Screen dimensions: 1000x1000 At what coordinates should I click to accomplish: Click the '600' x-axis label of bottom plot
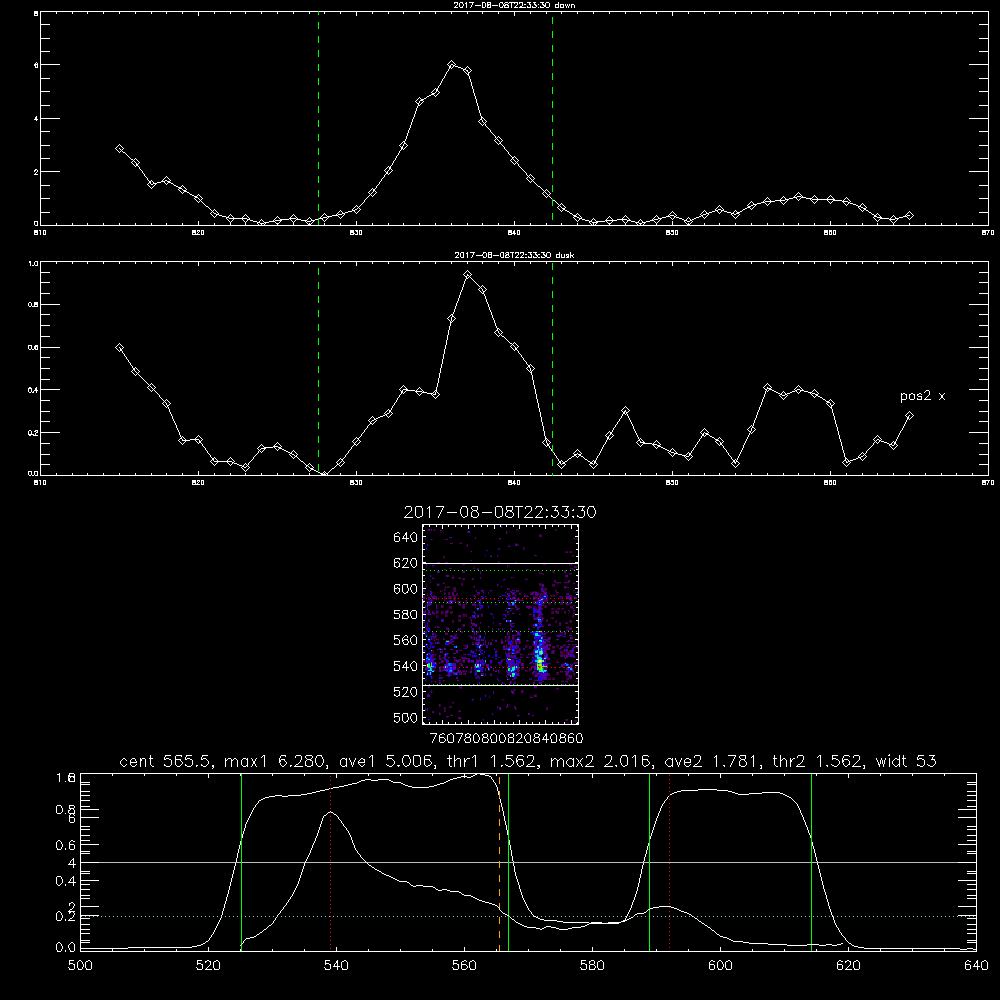point(720,966)
